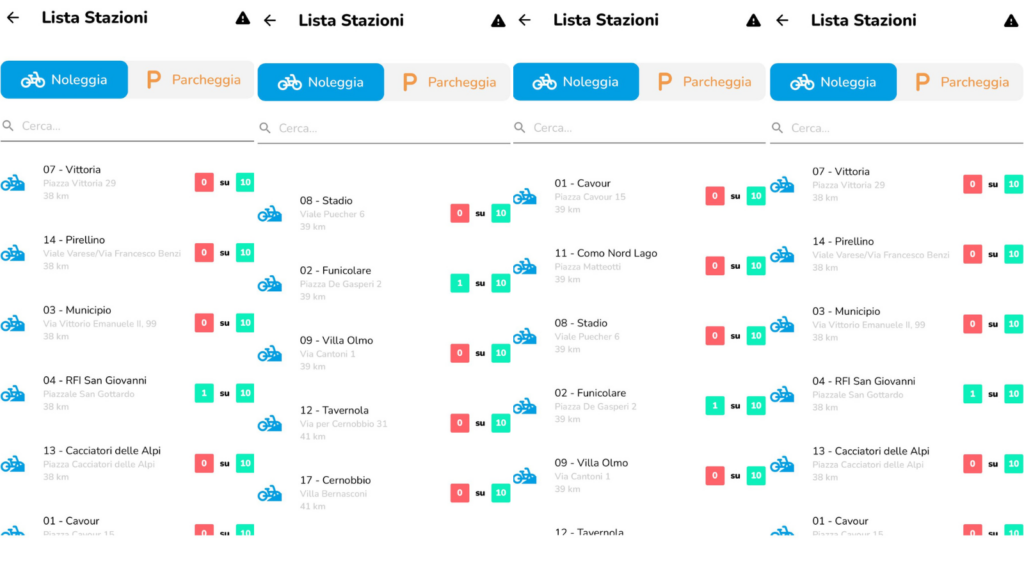This screenshot has width=1024, height=576.
Task: Click the bike icon next to 14 - Pirellino
Action: pos(14,252)
